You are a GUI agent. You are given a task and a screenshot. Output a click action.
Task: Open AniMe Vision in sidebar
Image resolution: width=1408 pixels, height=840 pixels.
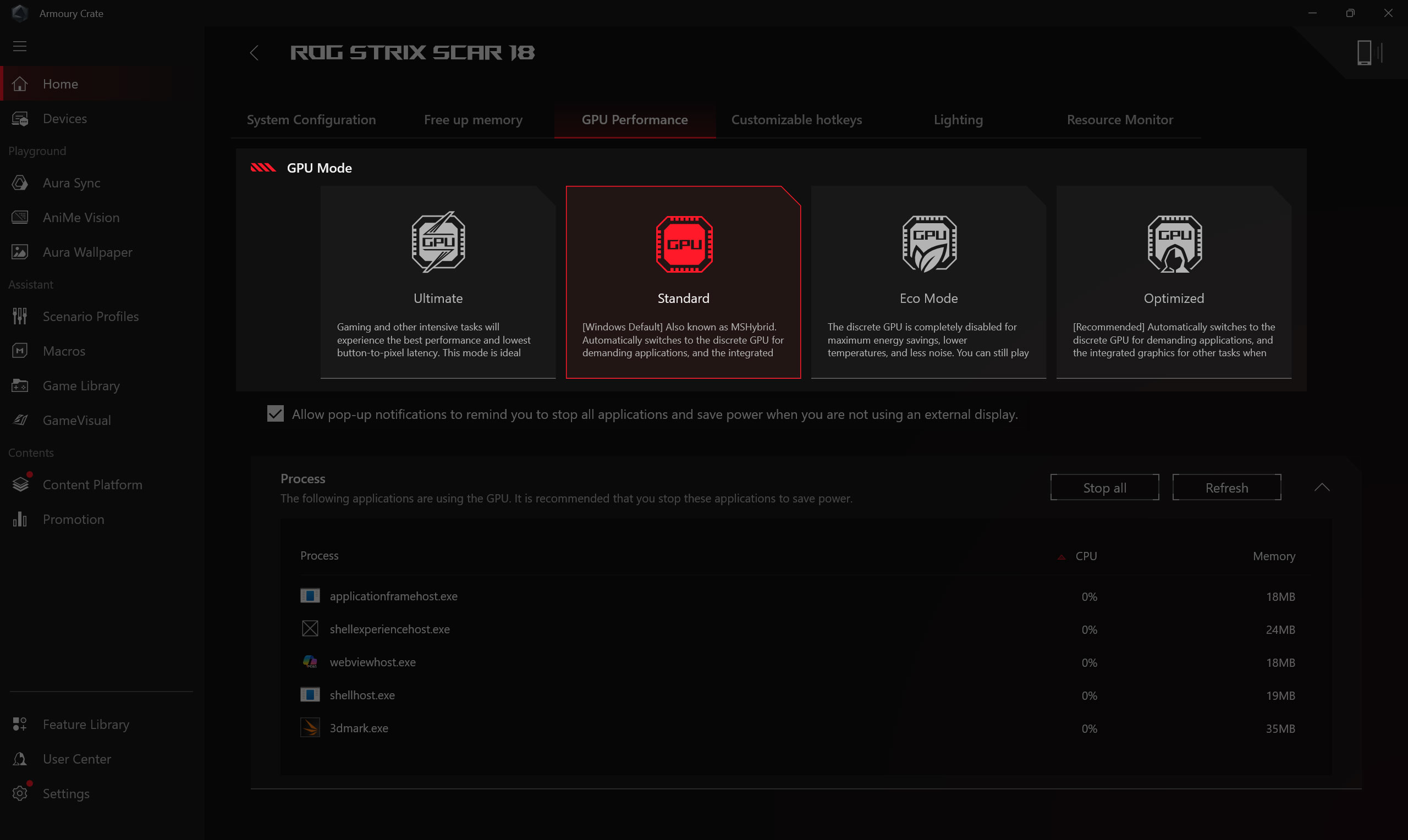(81, 217)
